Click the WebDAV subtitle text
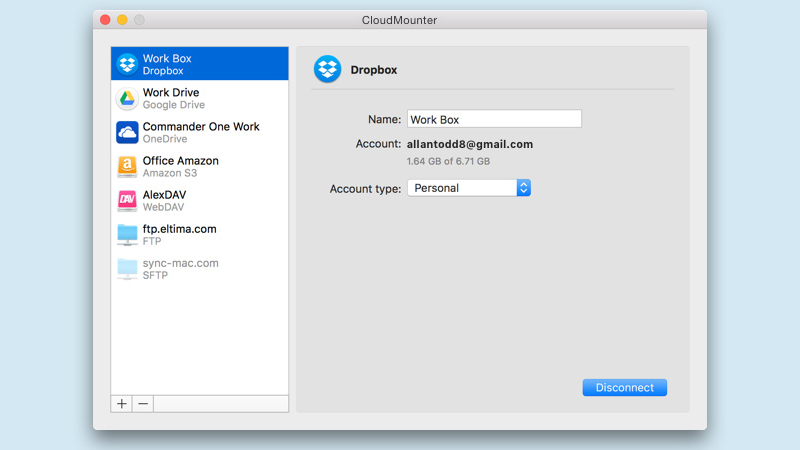Image resolution: width=800 pixels, height=450 pixels. pyautogui.click(x=163, y=207)
